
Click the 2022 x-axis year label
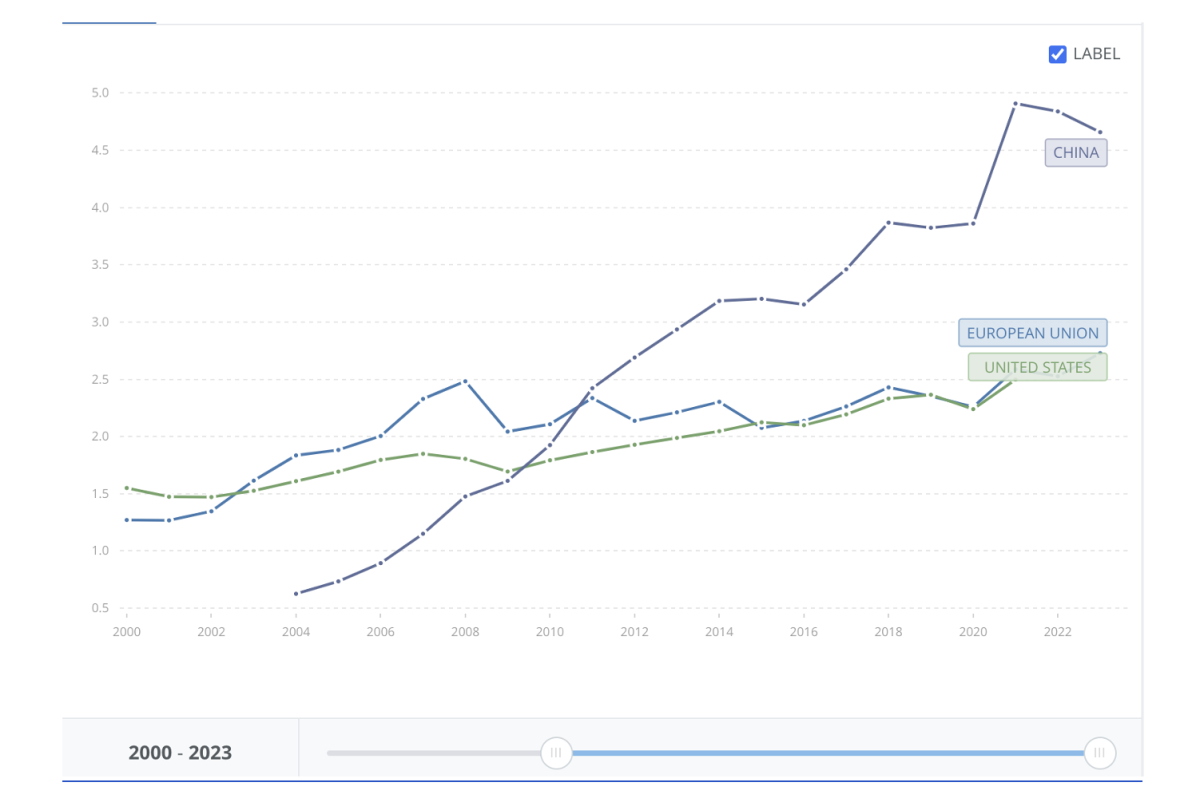(1057, 632)
